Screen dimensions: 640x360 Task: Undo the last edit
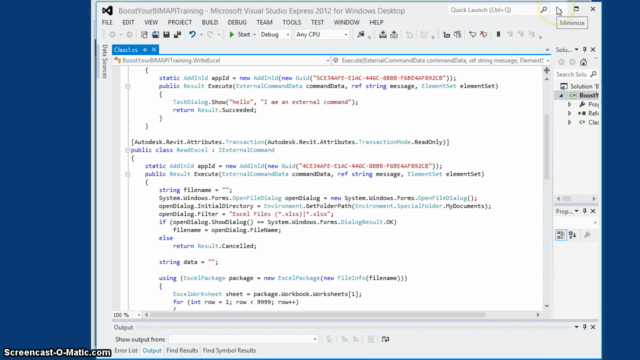192,35
